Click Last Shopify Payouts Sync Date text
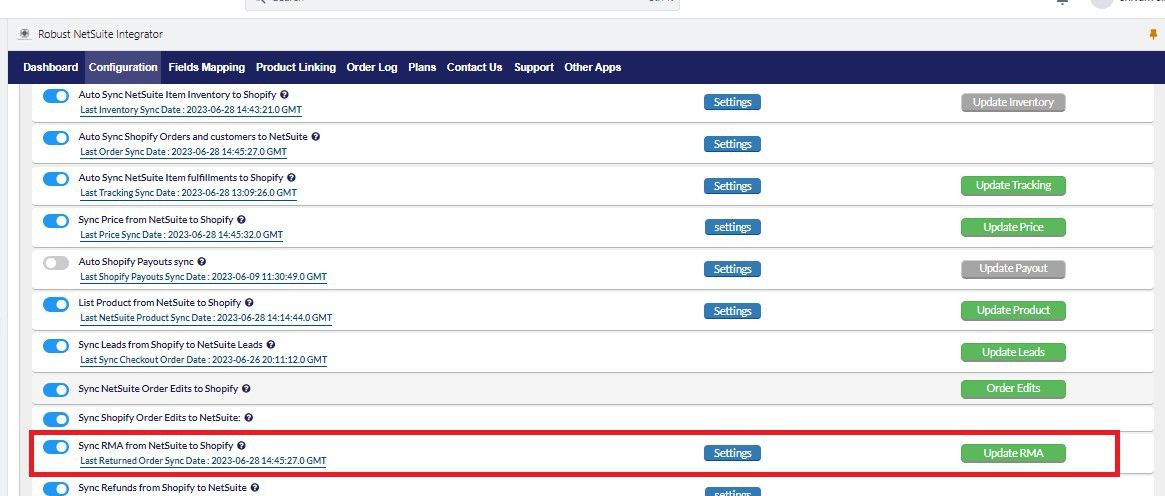Screen dimensions: 1165x496 coord(203,277)
